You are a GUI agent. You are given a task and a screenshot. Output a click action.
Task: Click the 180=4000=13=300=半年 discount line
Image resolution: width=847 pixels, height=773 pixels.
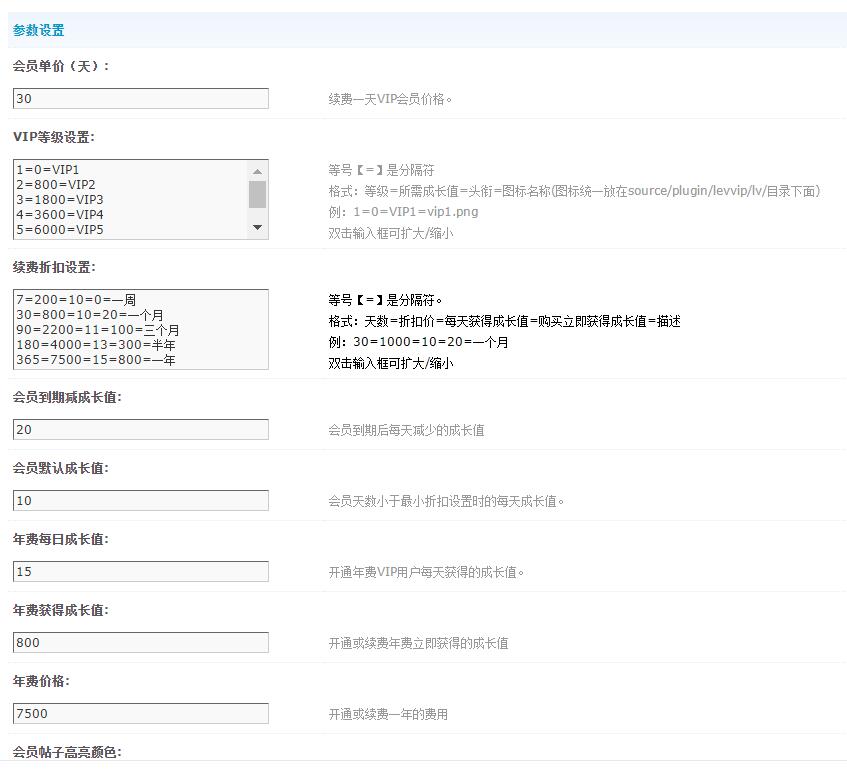96,345
